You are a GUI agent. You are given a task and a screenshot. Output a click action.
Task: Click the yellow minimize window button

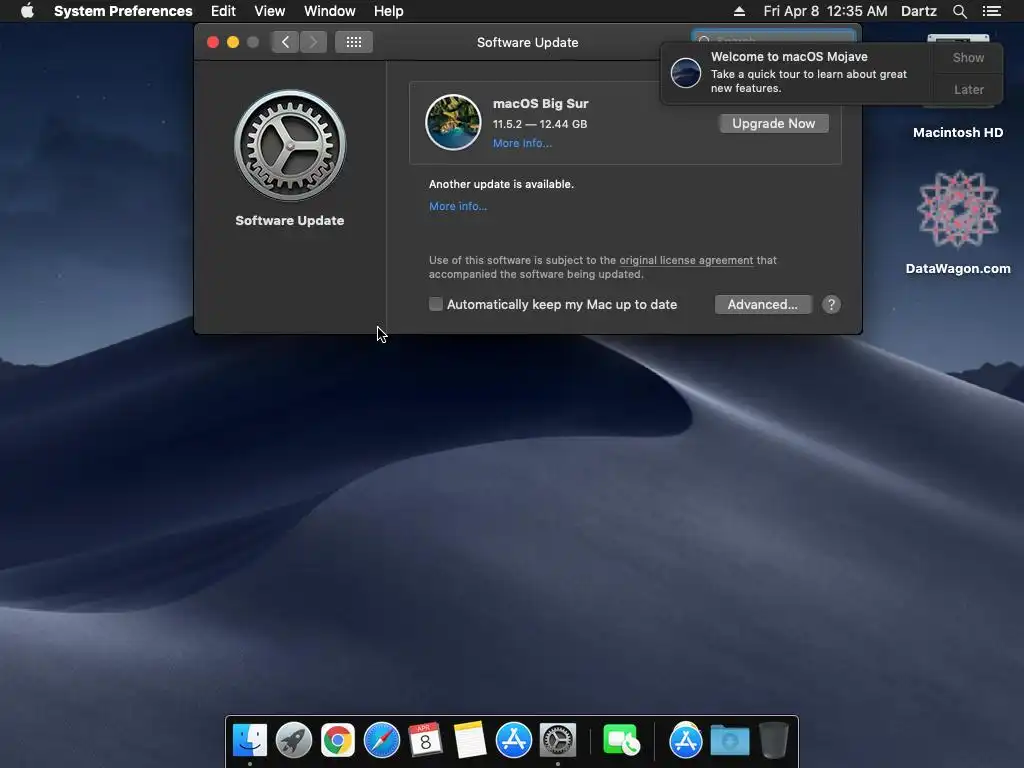[x=233, y=42]
